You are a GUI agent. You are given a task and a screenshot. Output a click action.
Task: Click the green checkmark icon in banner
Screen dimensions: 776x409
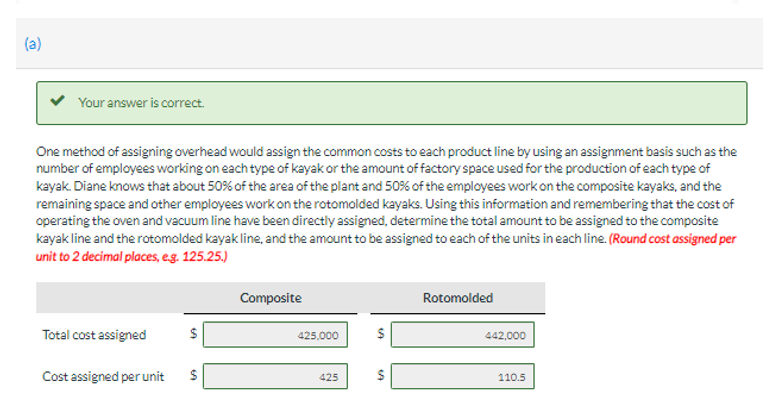click(57, 101)
